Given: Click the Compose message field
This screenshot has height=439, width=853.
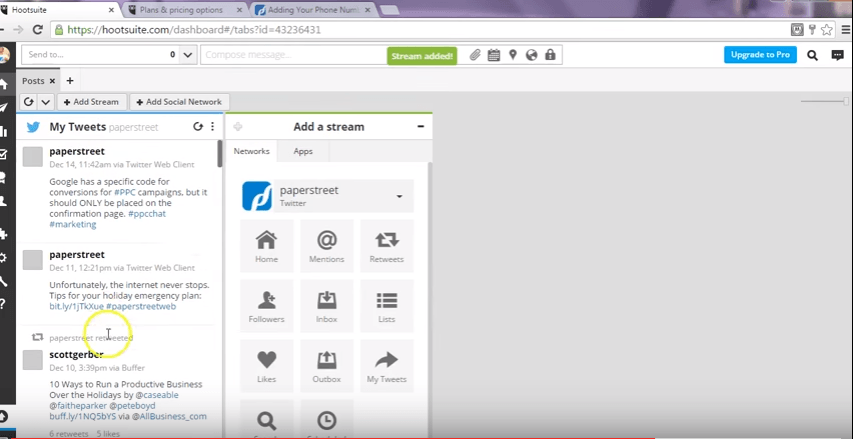Looking at the screenshot, I should click(x=293, y=55).
